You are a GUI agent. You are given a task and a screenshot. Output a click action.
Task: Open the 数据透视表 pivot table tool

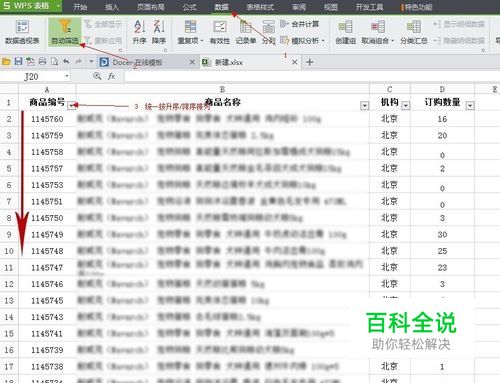click(22, 32)
